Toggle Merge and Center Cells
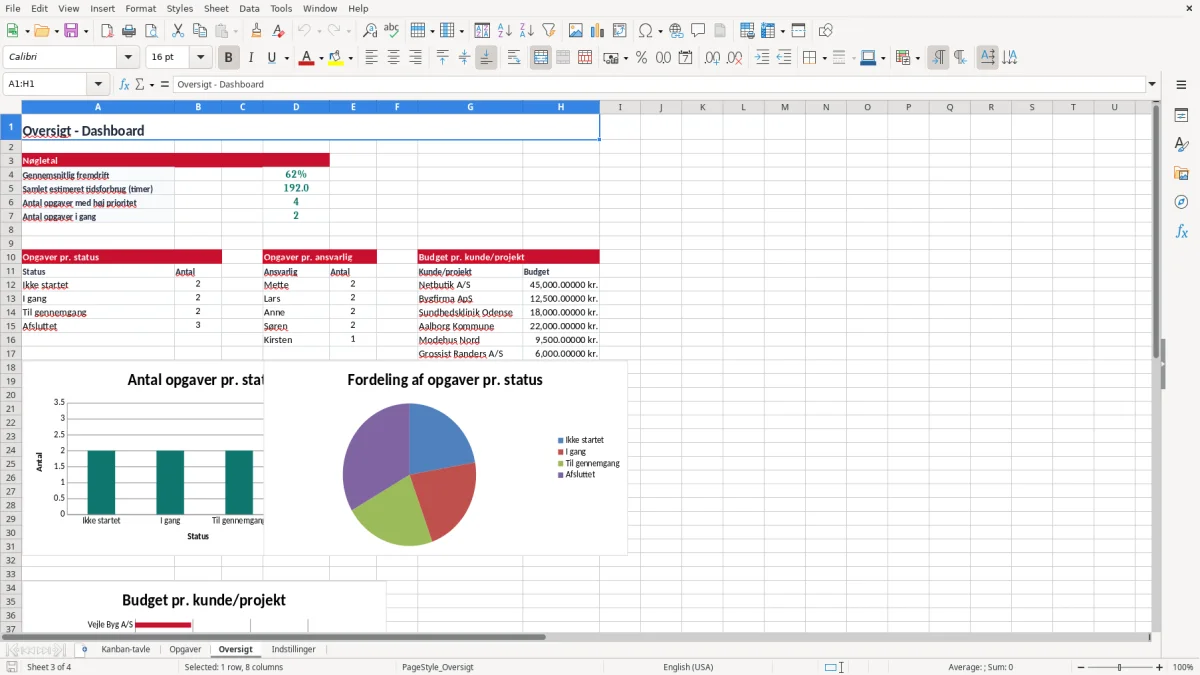Image resolution: width=1200 pixels, height=675 pixels. coord(541,58)
